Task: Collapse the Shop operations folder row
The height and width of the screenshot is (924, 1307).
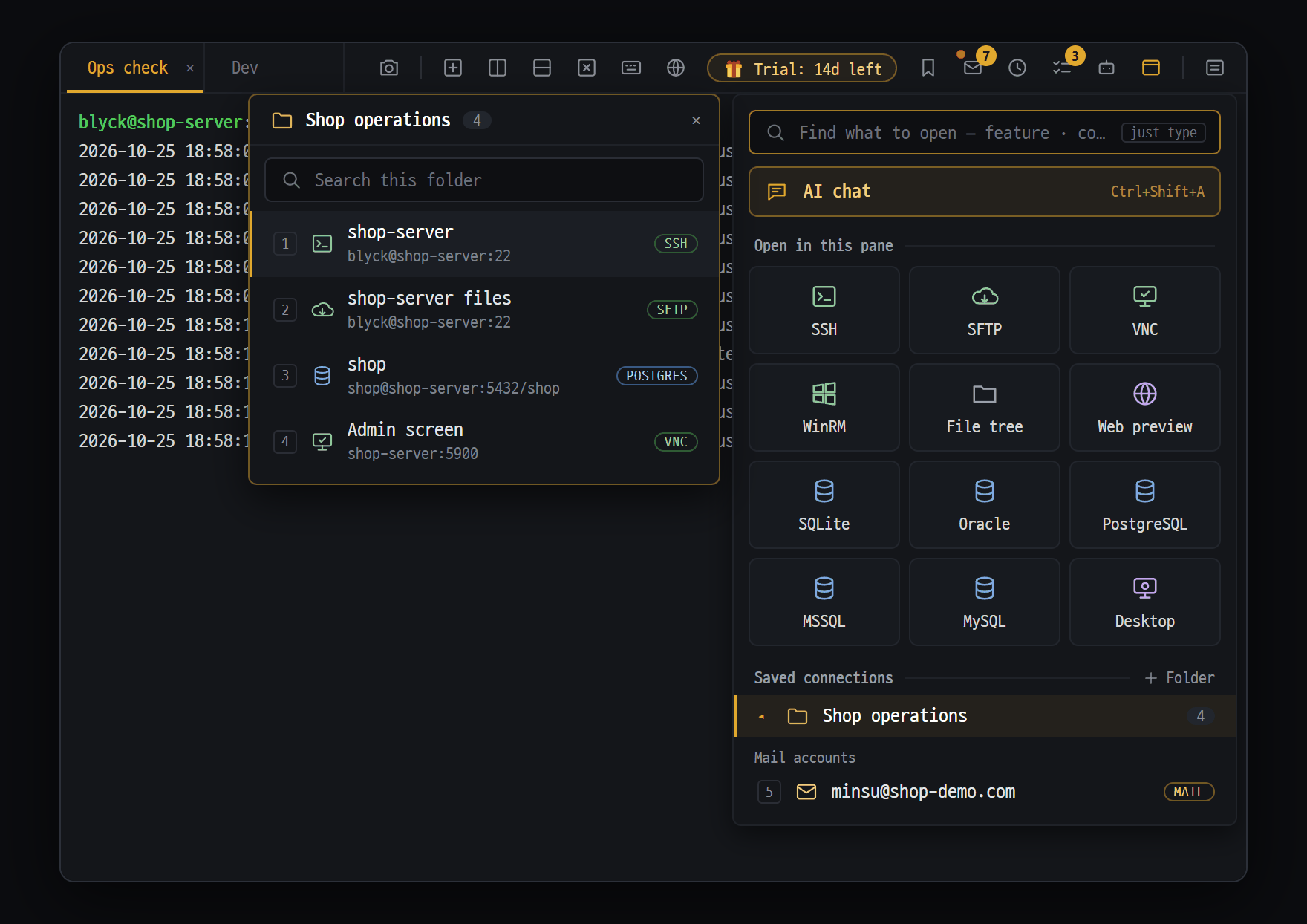Action: [x=985, y=716]
